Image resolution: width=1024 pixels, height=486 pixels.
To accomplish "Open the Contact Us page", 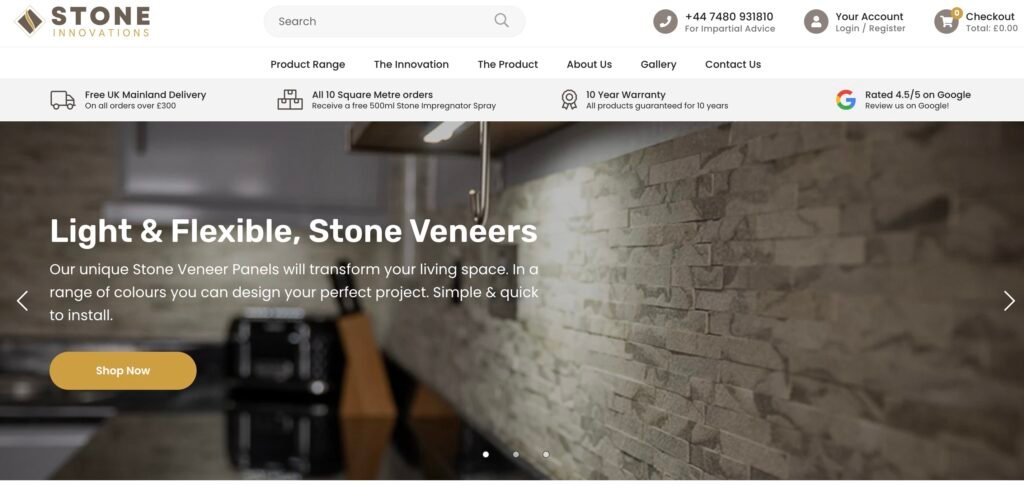I will (x=733, y=64).
